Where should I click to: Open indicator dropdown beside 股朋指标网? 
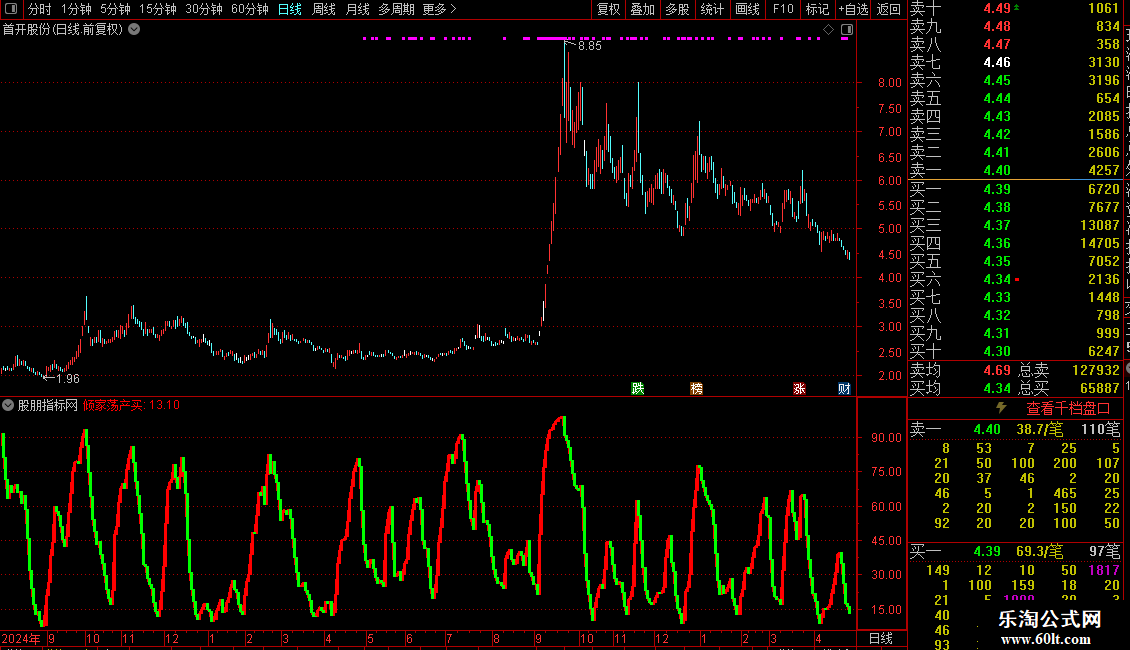[x=8, y=405]
